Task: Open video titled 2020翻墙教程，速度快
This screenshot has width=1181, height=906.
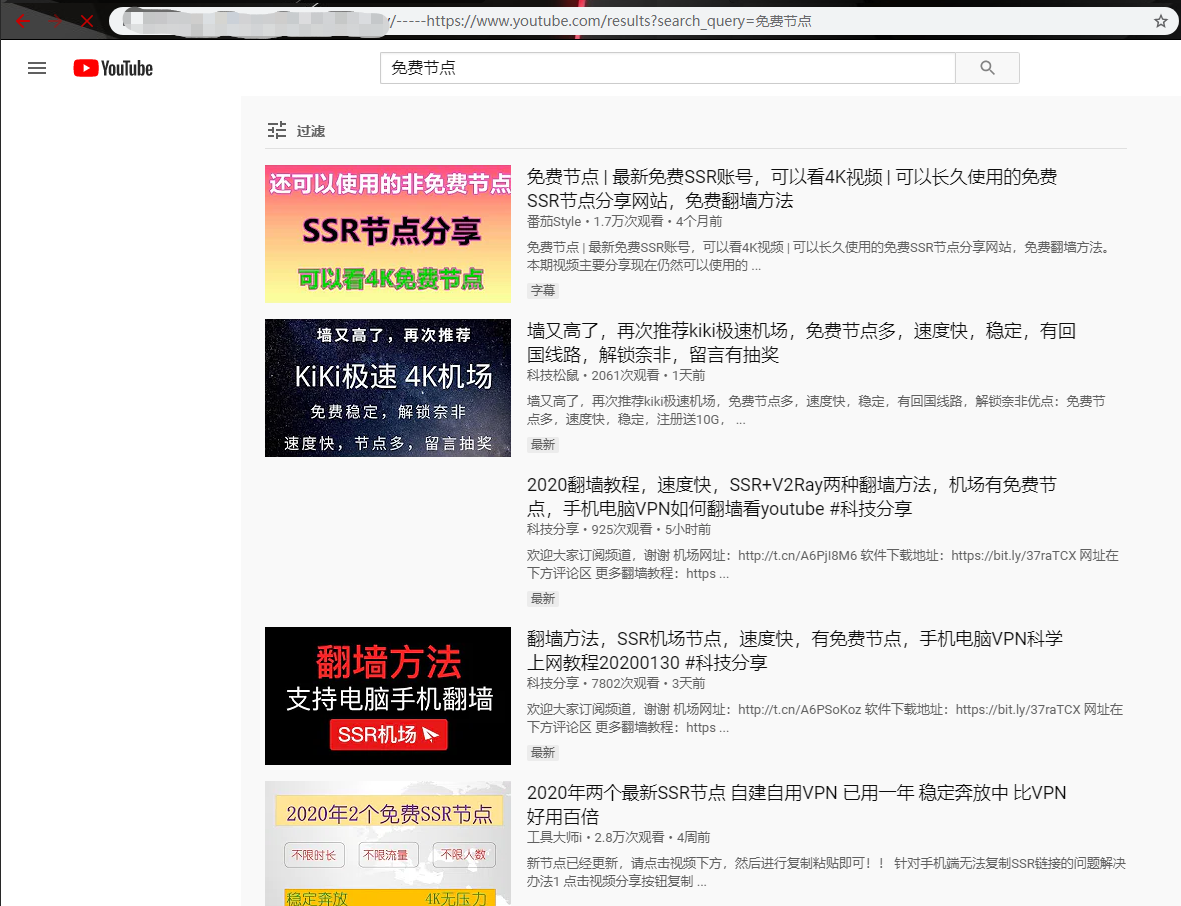Action: coord(792,496)
